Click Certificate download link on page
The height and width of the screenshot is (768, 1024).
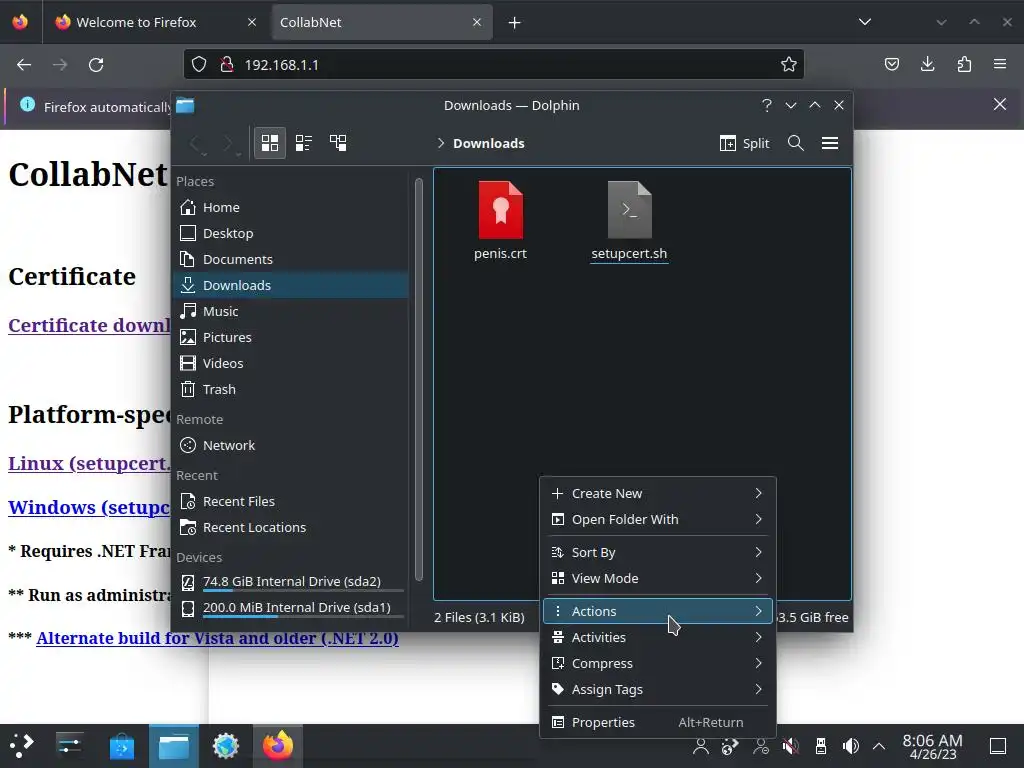pos(89,325)
